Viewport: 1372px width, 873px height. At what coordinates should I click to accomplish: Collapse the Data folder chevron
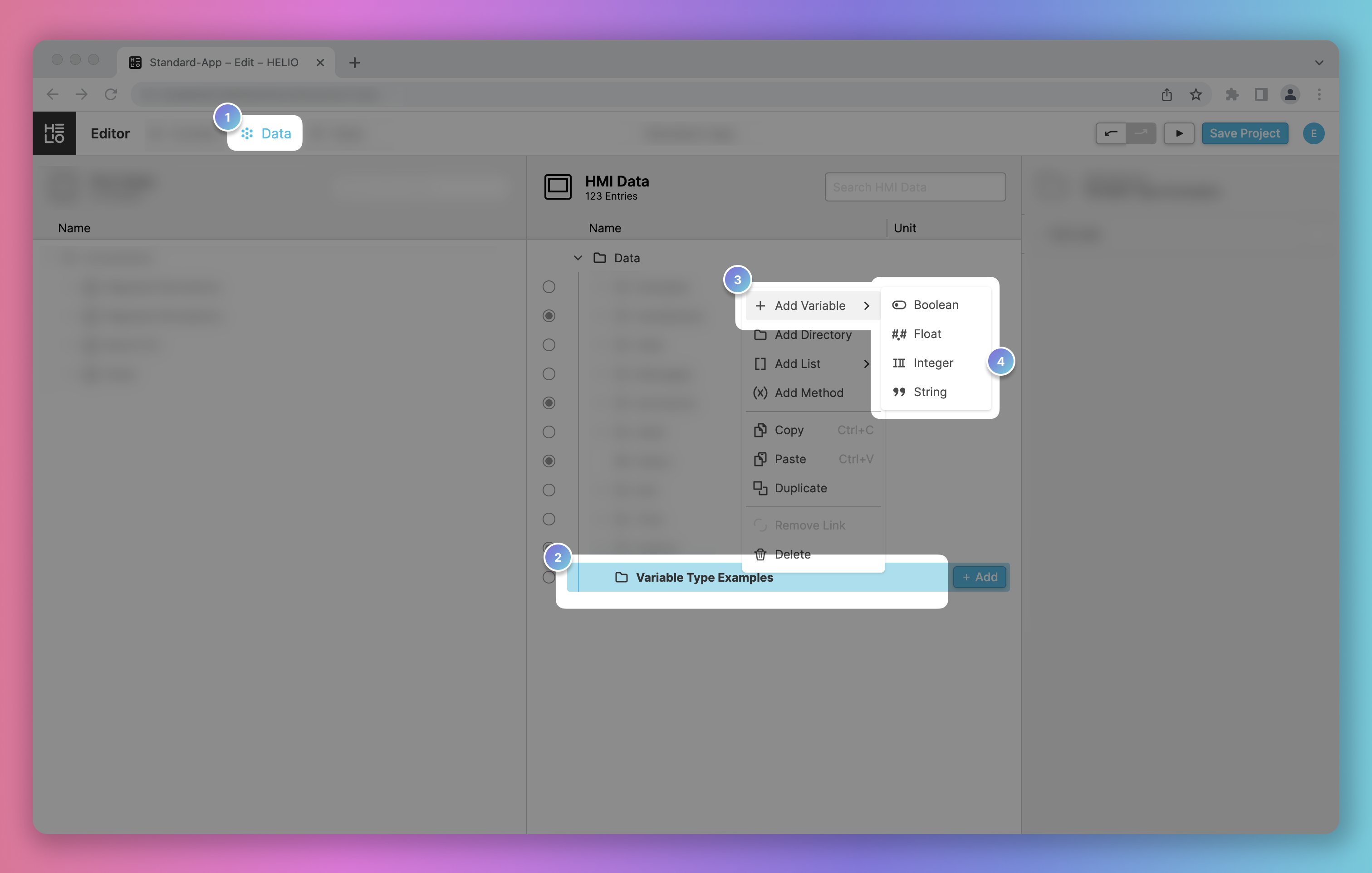click(578, 258)
